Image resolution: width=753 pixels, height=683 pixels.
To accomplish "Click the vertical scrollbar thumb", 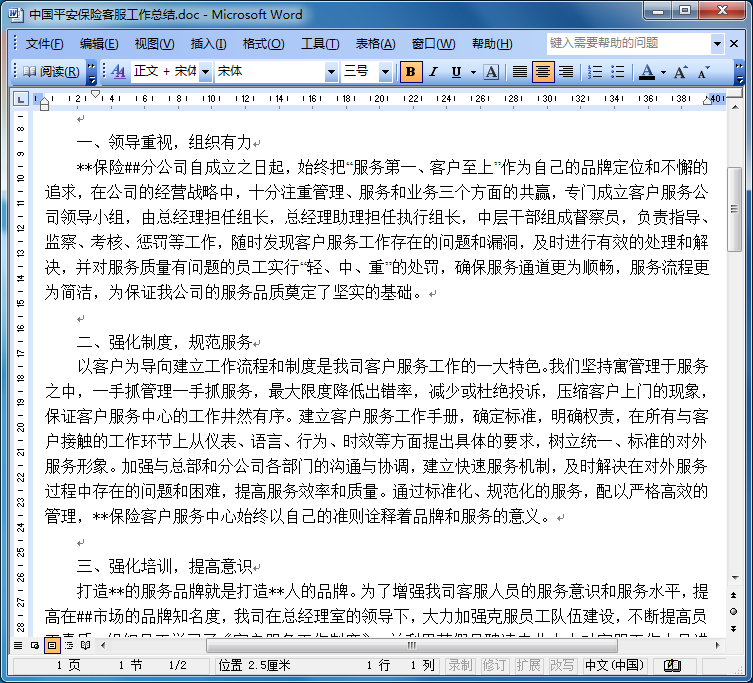I will click(x=735, y=209).
